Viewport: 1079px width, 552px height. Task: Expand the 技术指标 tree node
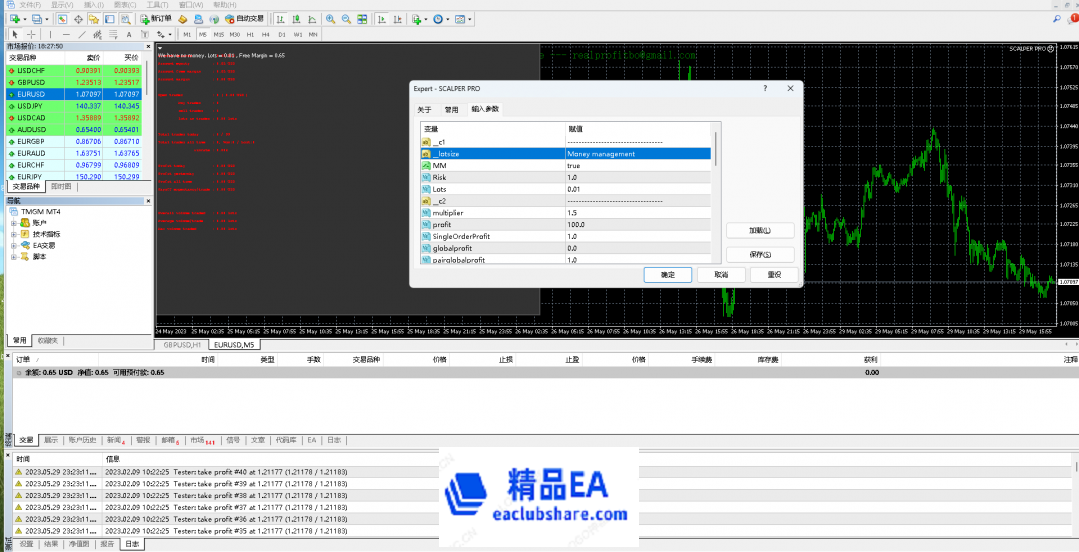14,233
